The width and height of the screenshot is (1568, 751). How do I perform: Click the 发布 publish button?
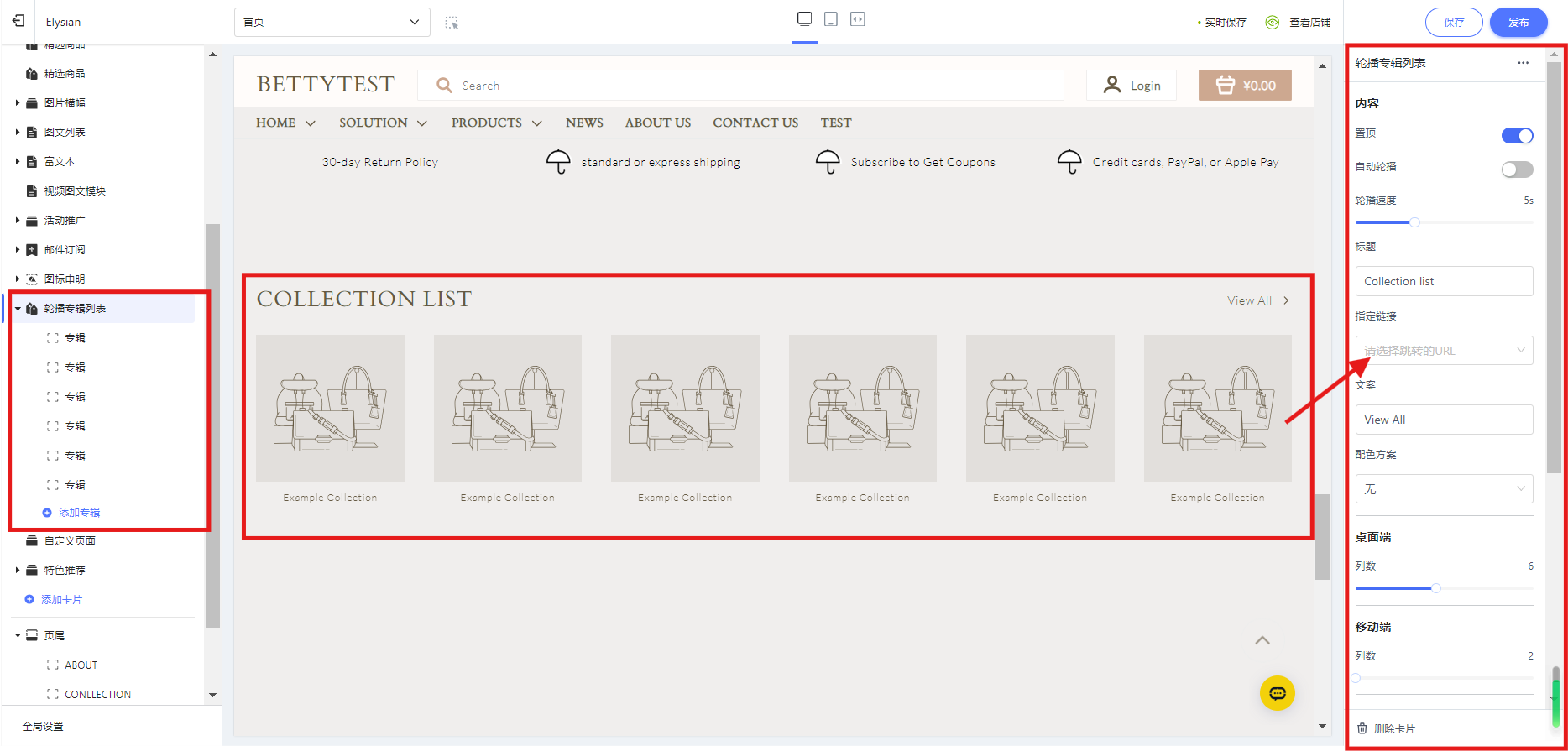click(x=1518, y=23)
